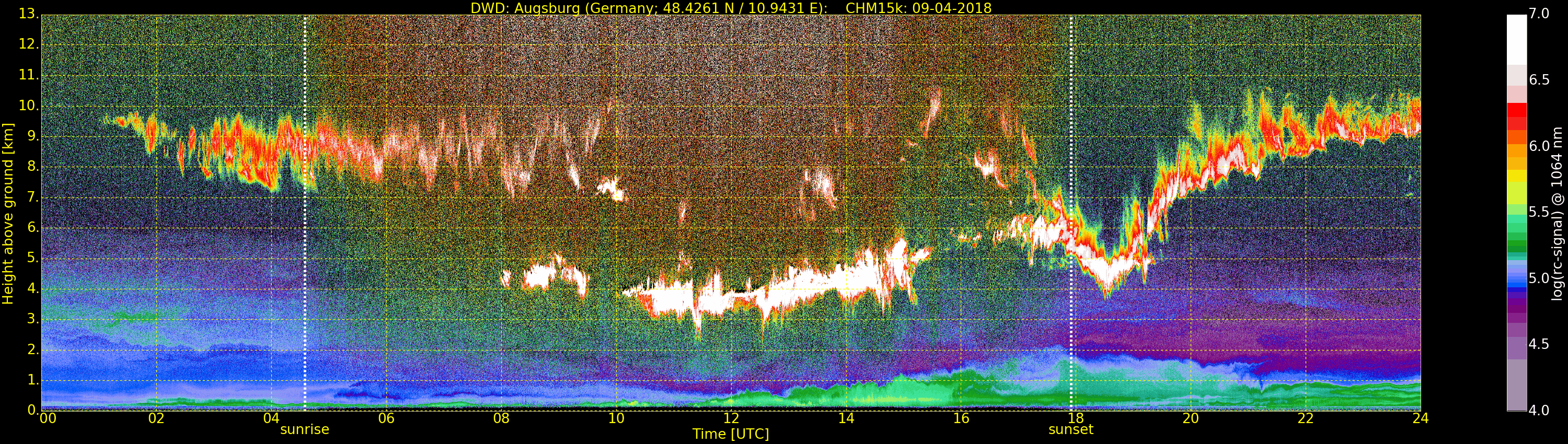Click the colorbar tick label '5.5'
The image size is (1568, 444).
tap(1539, 212)
